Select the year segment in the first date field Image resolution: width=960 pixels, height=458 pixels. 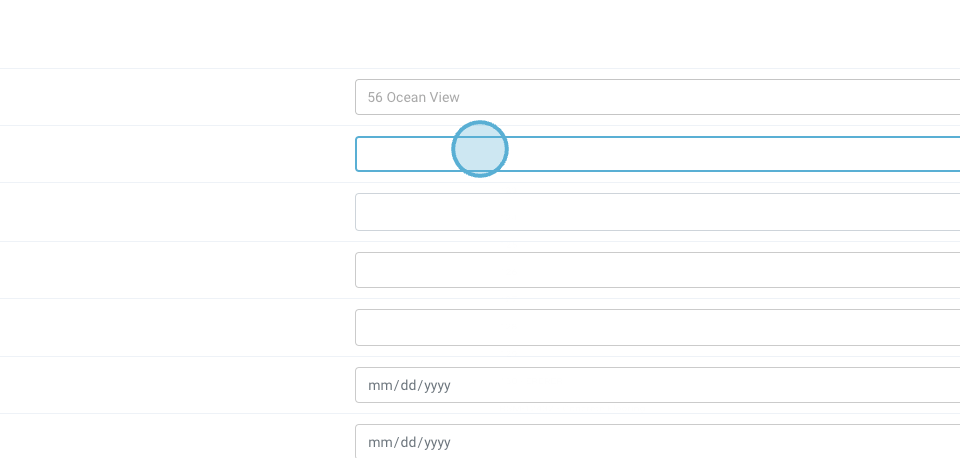point(437,385)
